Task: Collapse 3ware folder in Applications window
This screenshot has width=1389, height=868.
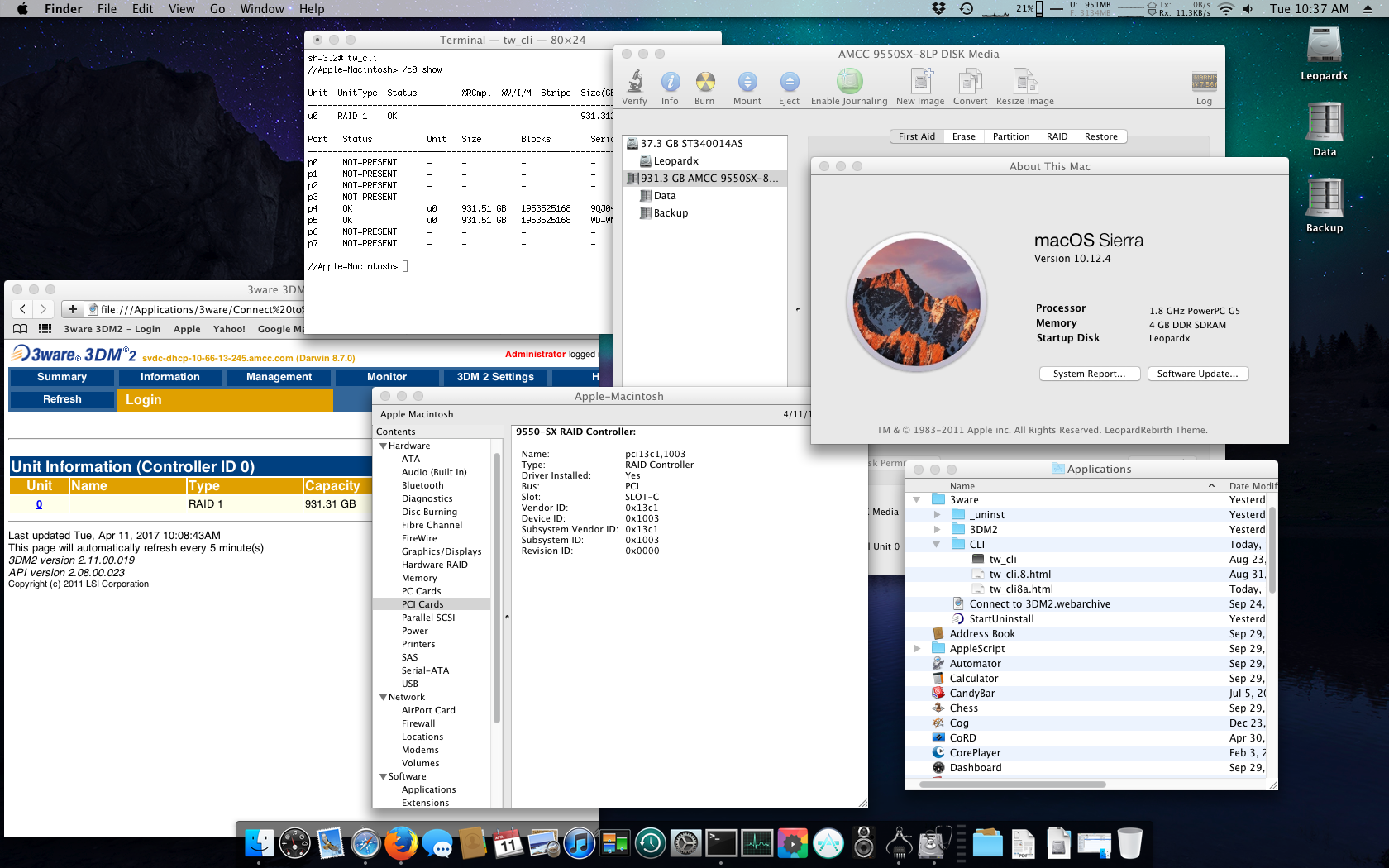Action: click(x=916, y=499)
